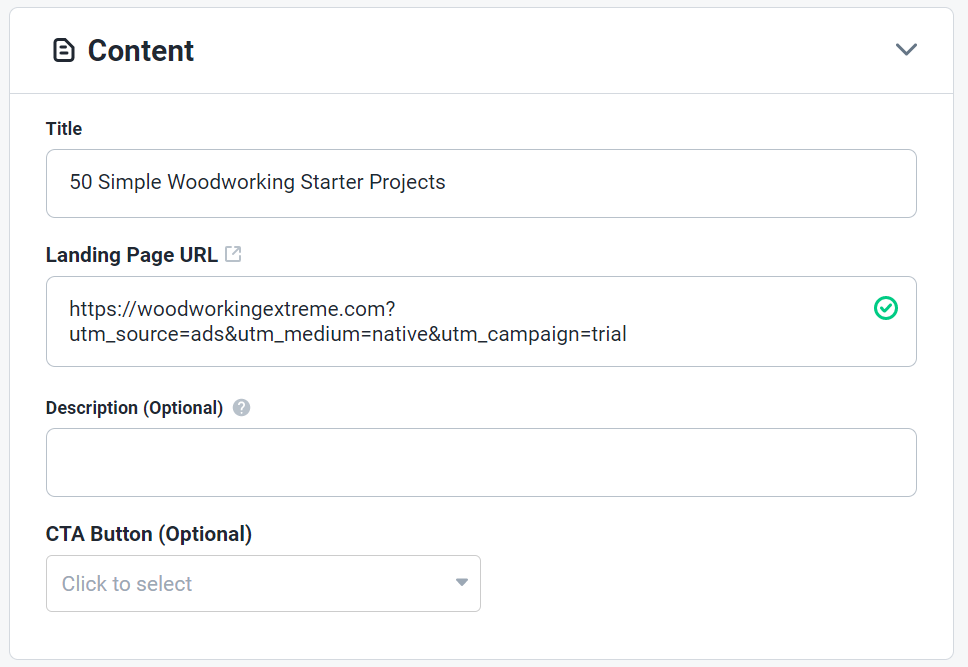Click the Title field label
This screenshot has height=667, width=968.
click(64, 129)
